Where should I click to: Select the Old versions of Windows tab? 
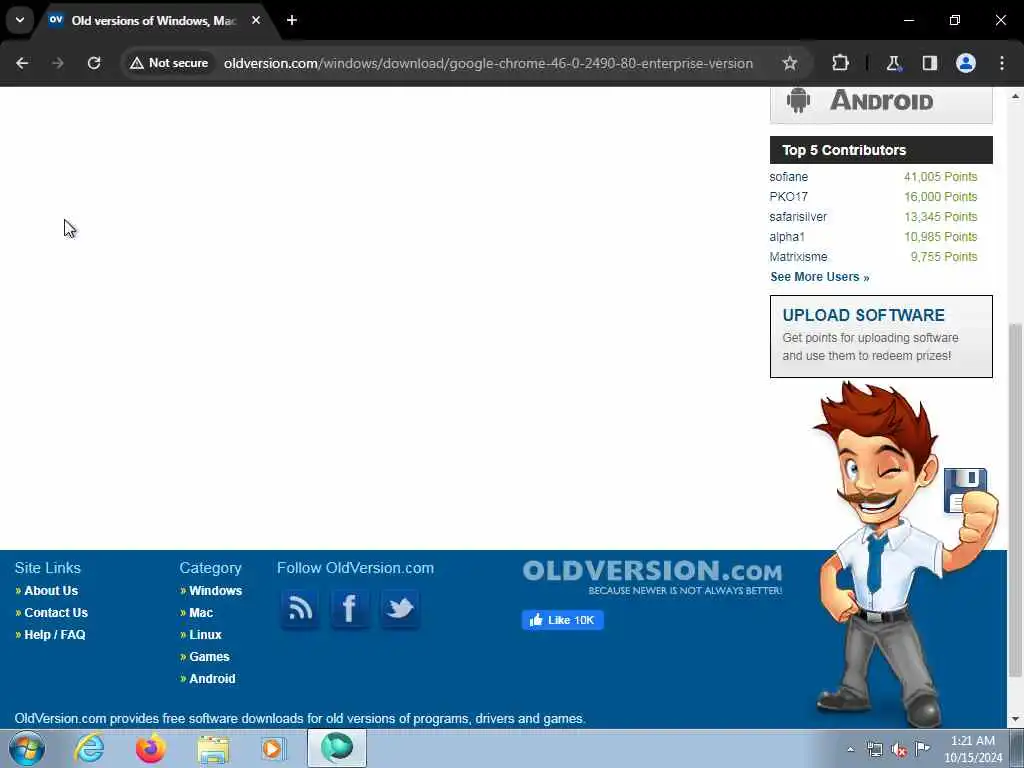coord(155,21)
